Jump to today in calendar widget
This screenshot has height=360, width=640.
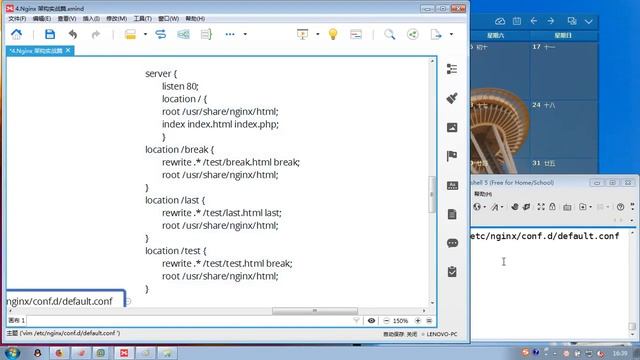coord(517,21)
